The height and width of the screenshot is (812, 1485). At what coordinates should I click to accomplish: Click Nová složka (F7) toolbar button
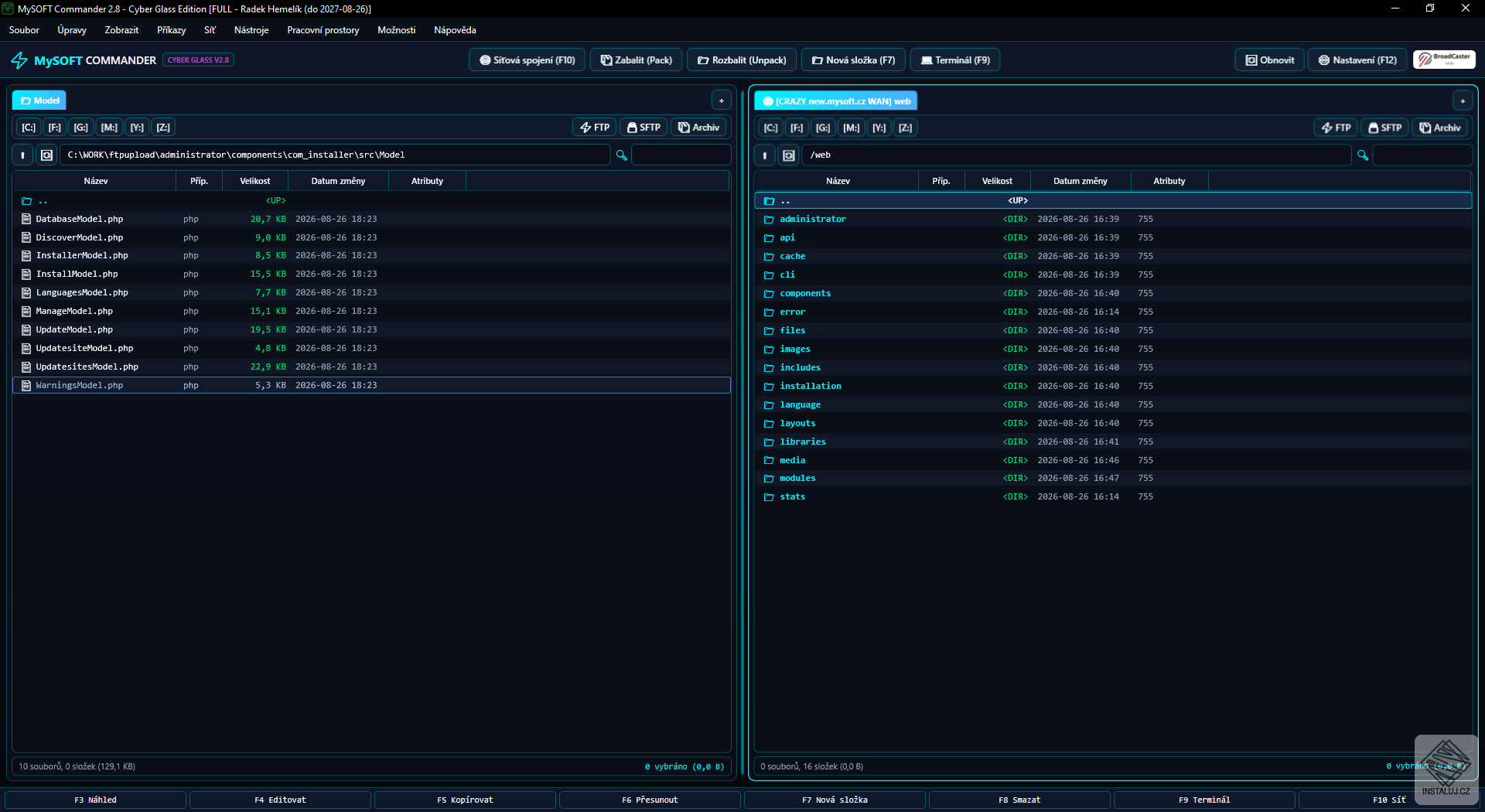853,60
